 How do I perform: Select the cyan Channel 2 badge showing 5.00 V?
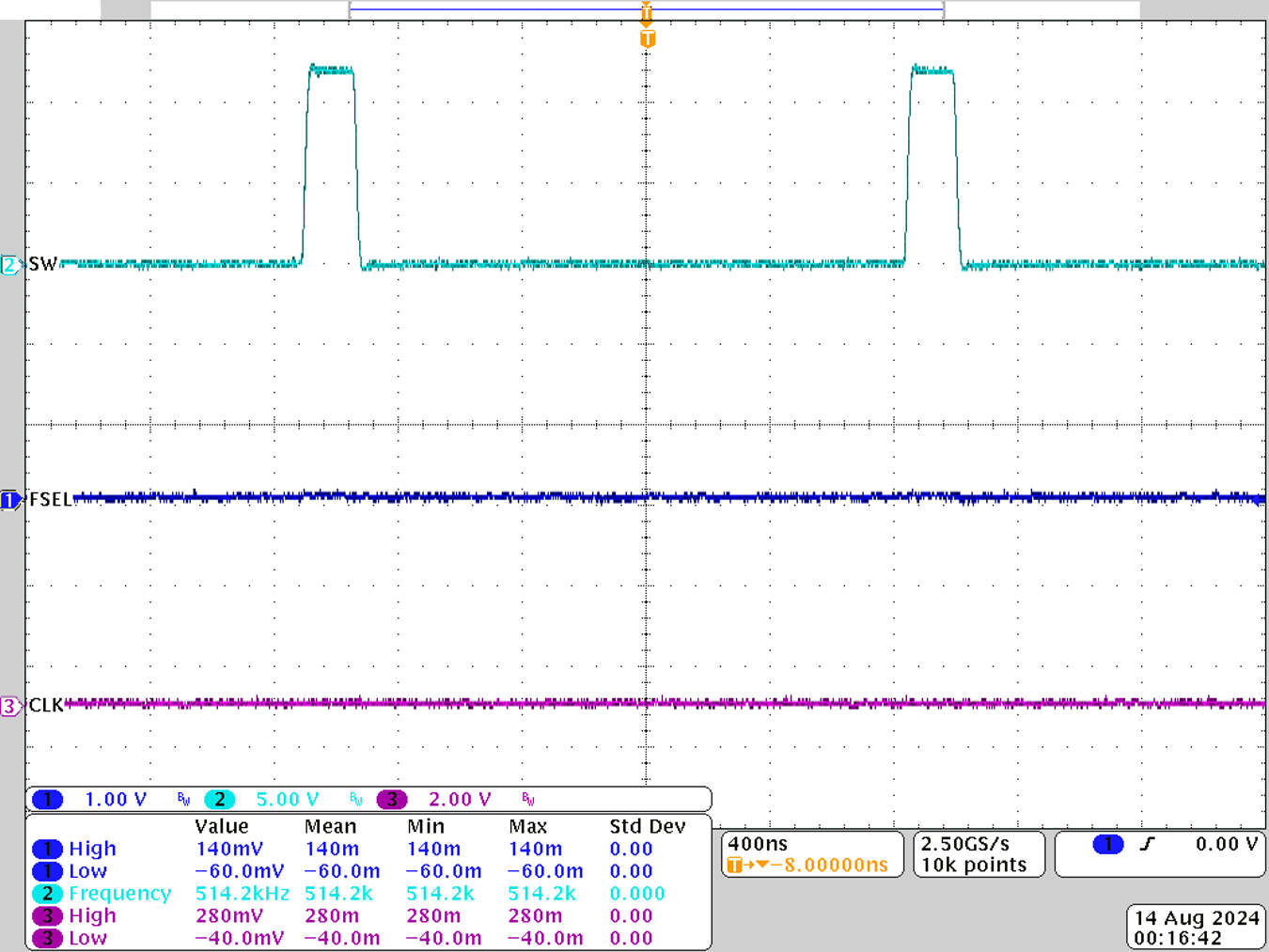pyautogui.click(x=219, y=799)
